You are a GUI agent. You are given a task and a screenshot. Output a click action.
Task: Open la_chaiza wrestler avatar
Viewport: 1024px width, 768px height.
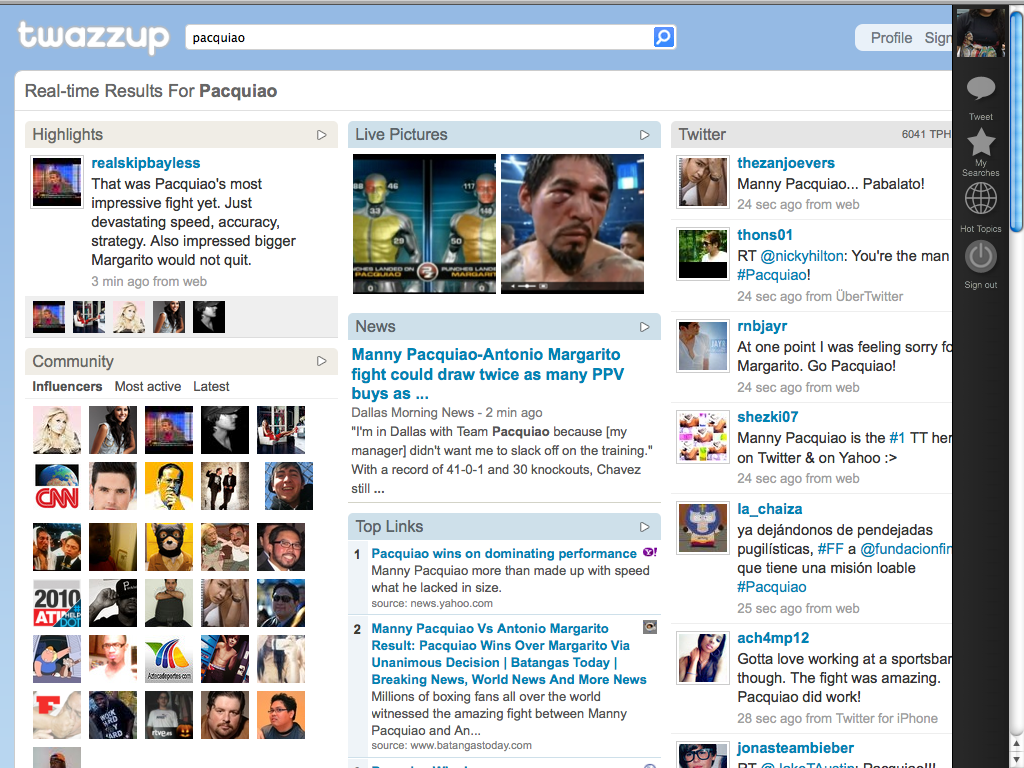click(703, 528)
